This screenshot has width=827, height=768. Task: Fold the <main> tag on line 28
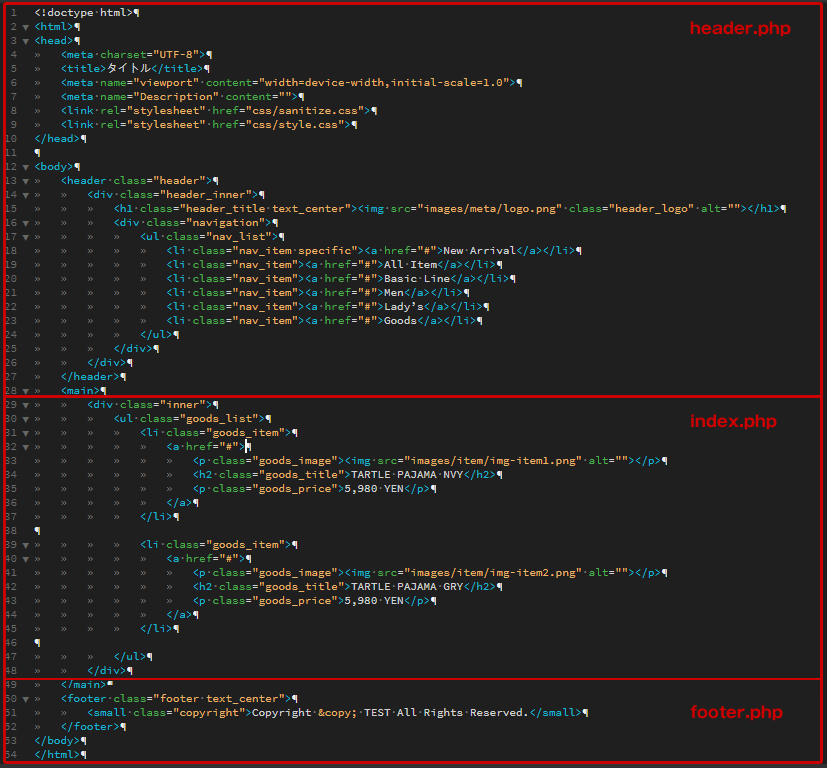(x=25, y=390)
